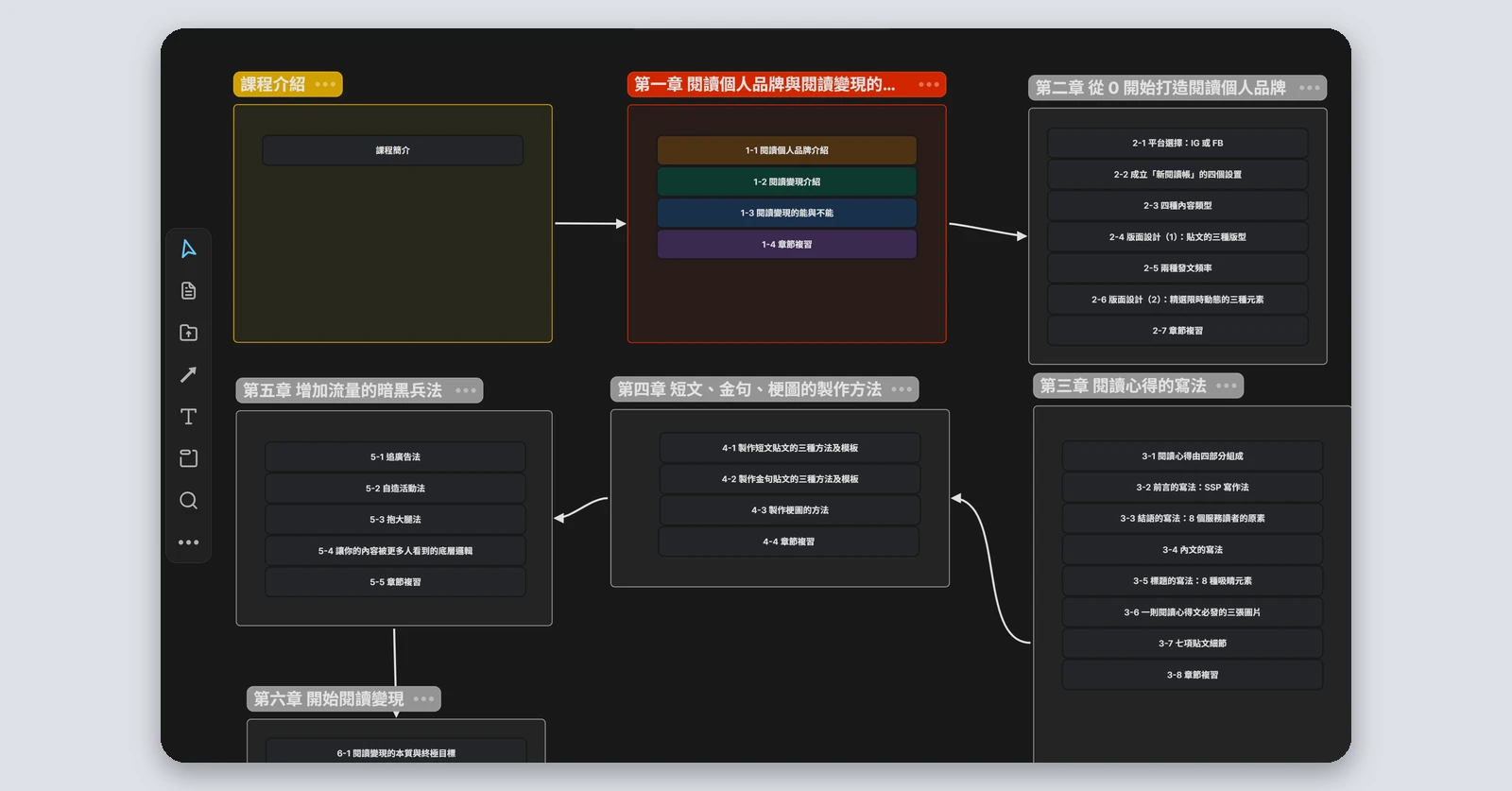
Task: Open the 2-3 四種內容類型 card
Action: point(1177,205)
